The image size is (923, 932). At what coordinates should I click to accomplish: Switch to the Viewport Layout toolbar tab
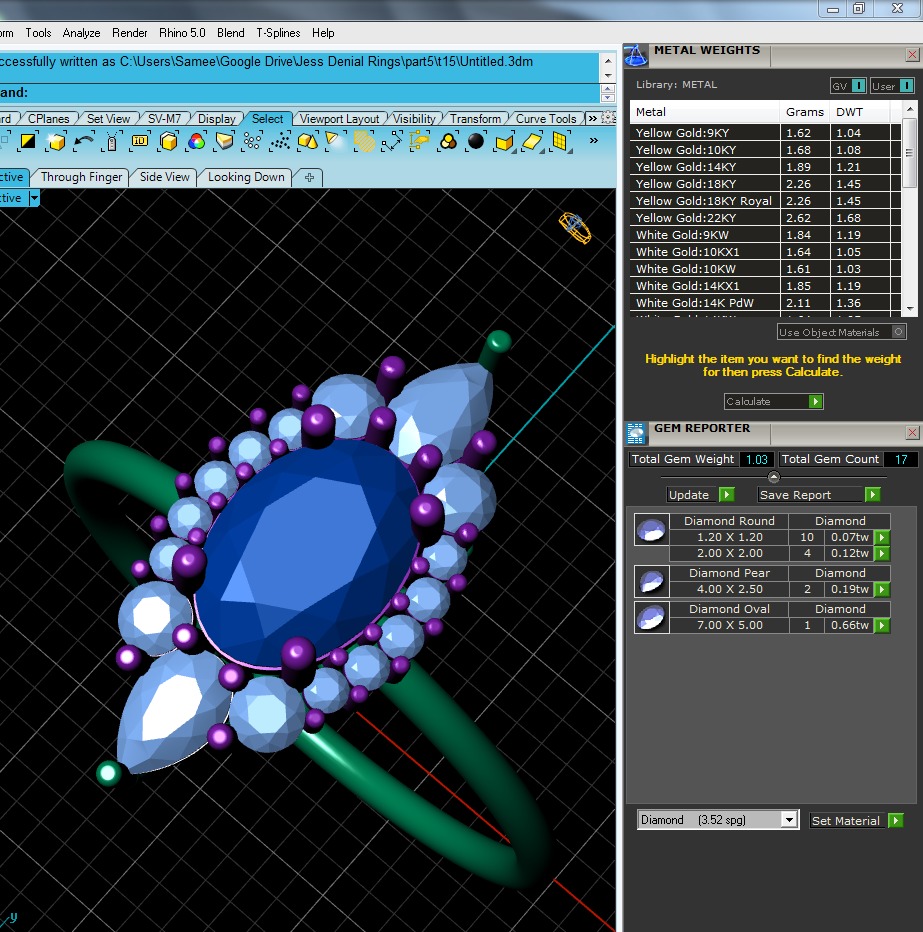point(339,118)
